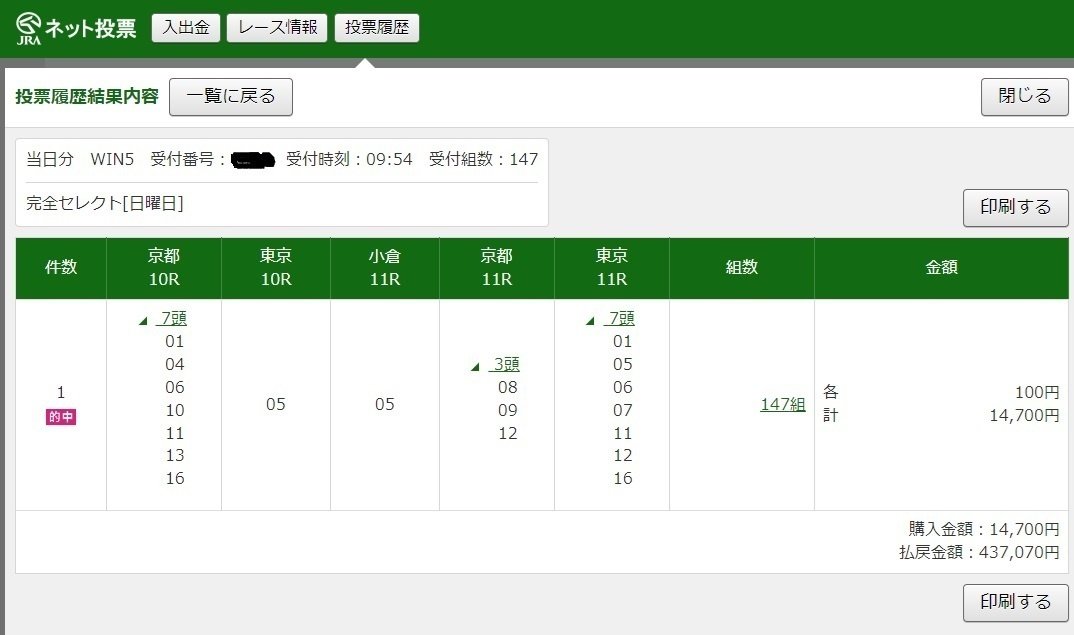The width and height of the screenshot is (1074, 635).
Task: Select the Kyoto 10R column header
Action: pyautogui.click(x=163, y=268)
